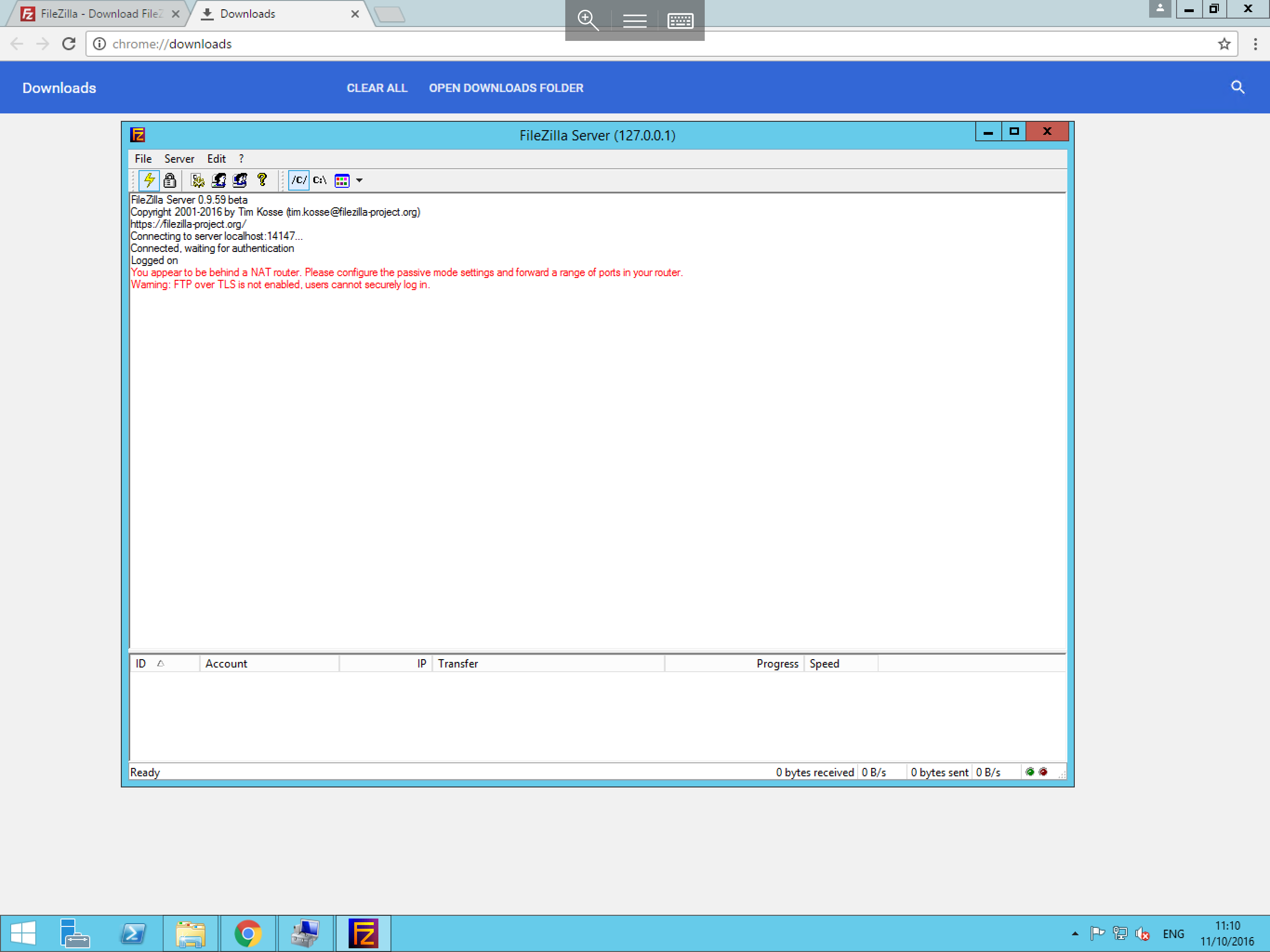This screenshot has width=1270, height=952.
Task: Click the Chrome reload button
Action: click(x=69, y=44)
